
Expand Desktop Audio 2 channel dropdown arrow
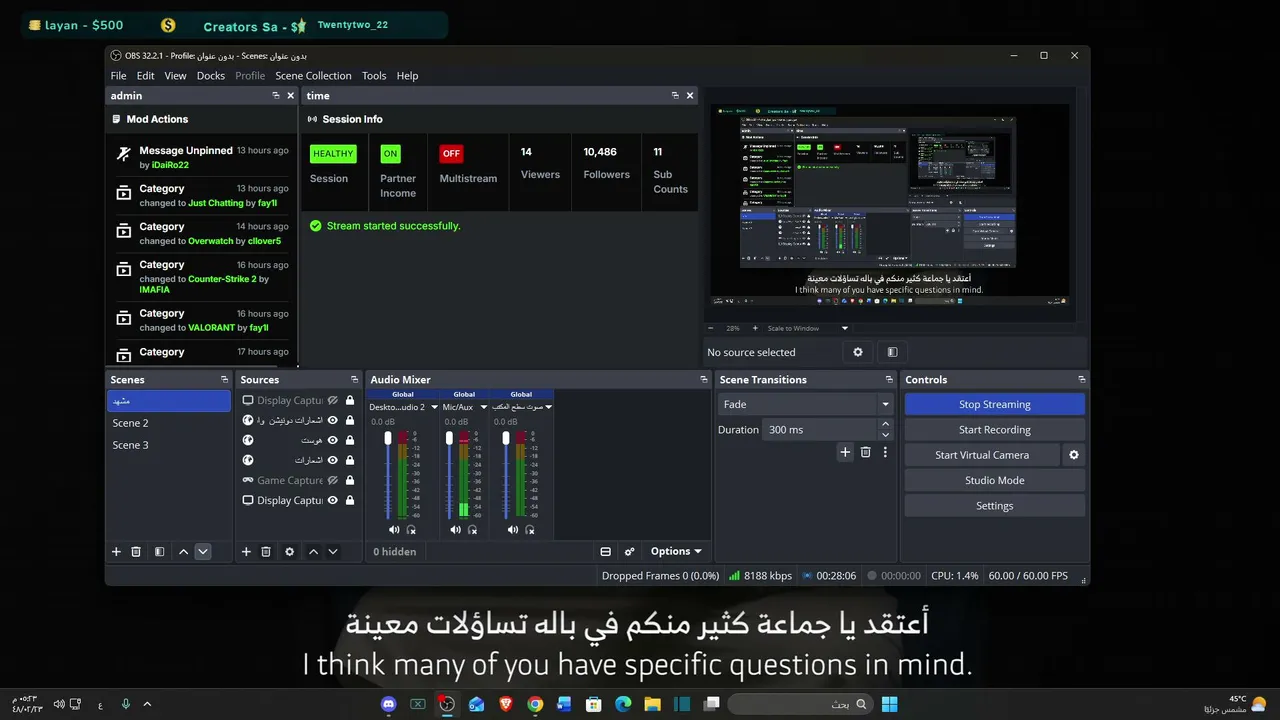click(x=434, y=407)
